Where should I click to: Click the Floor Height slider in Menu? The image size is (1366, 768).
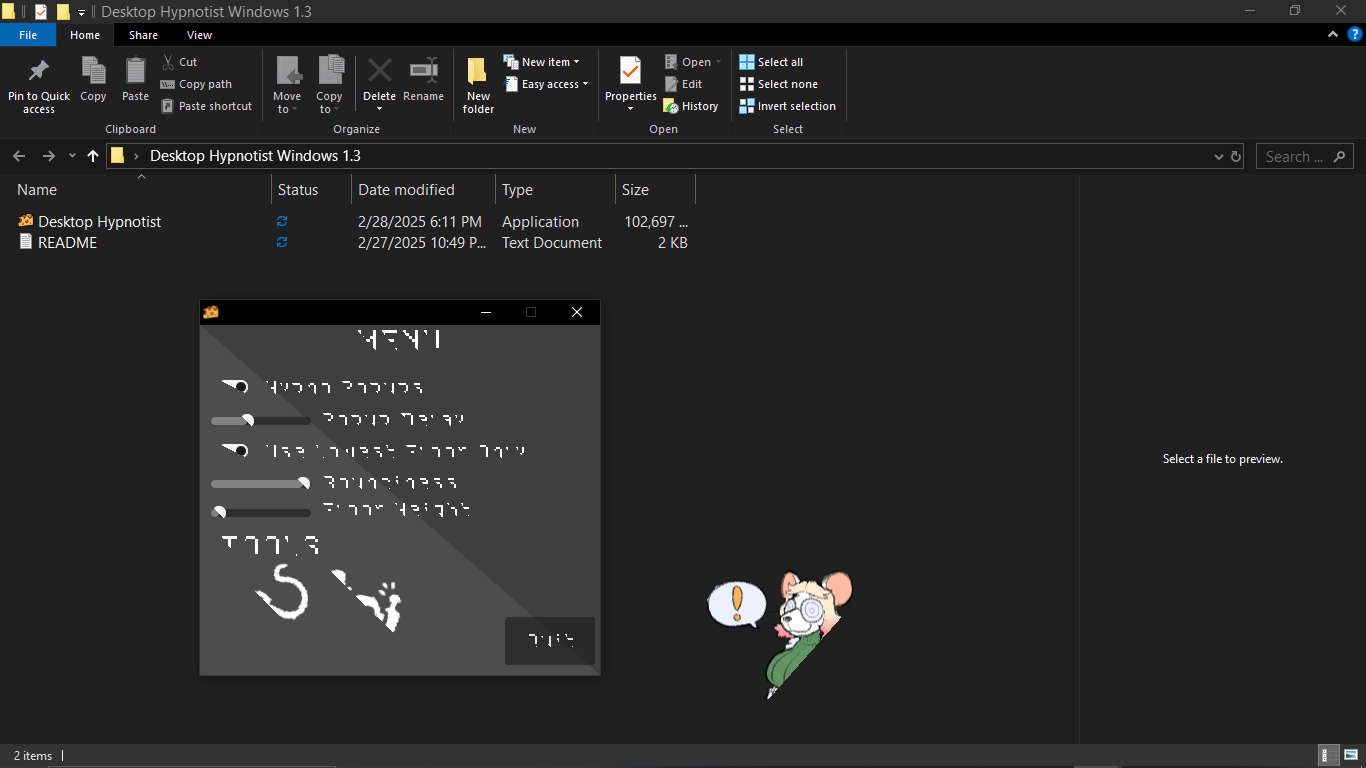coord(261,512)
